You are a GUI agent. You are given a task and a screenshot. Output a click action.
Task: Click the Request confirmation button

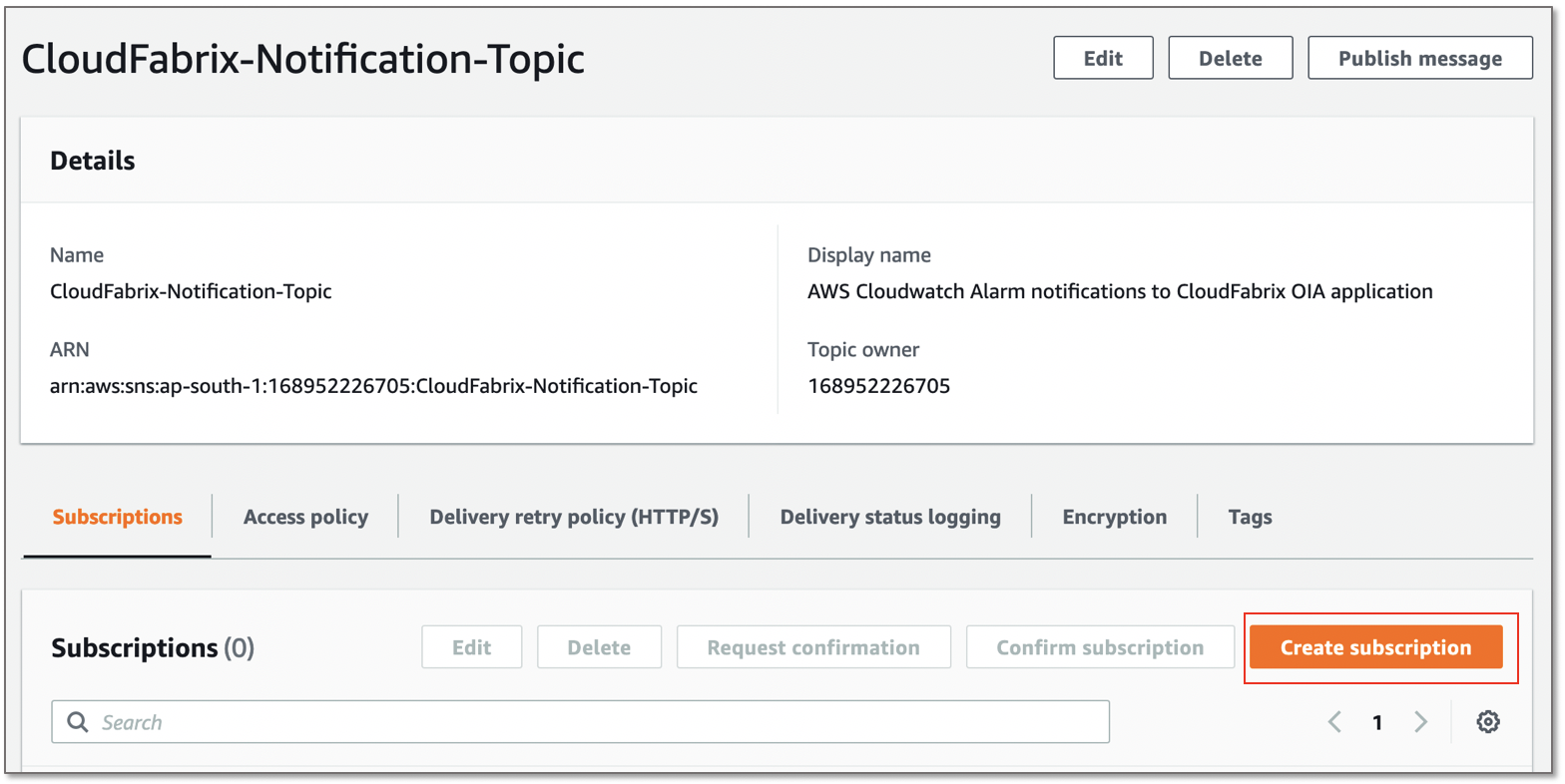tap(813, 647)
